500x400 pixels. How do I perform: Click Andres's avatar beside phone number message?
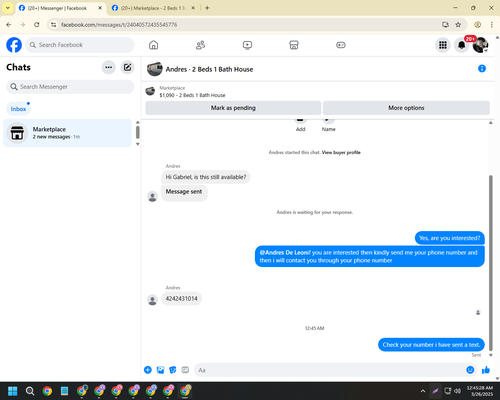(x=152, y=300)
